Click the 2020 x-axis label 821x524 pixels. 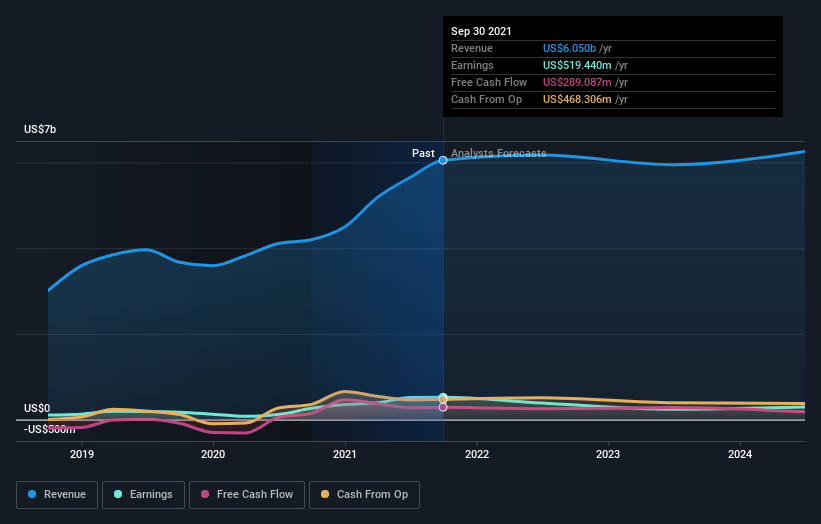(213, 454)
